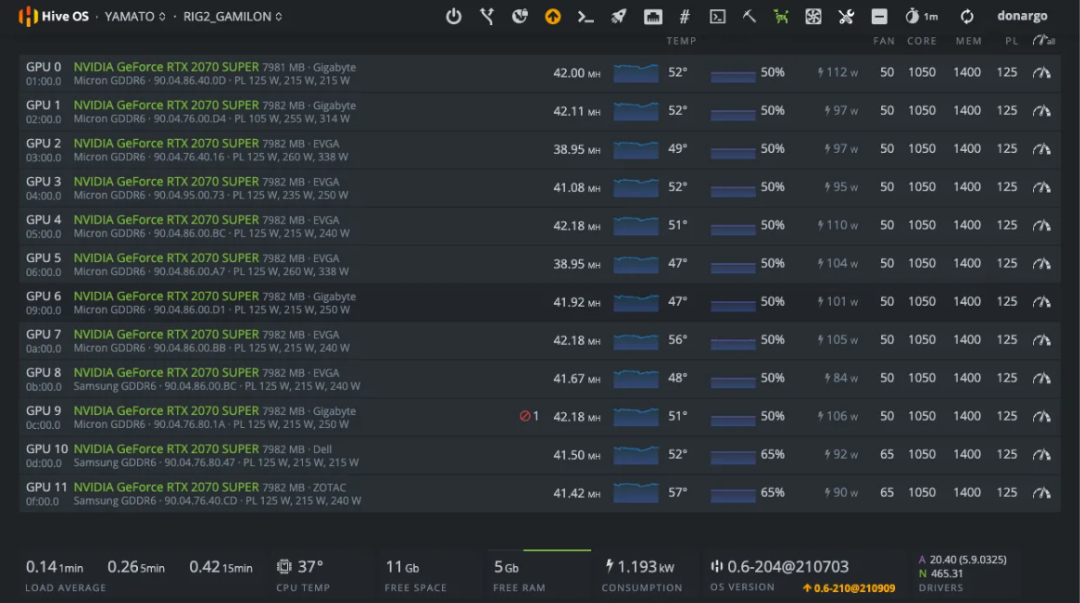Click the CORE column header
This screenshot has height=603, width=1080.
point(922,41)
